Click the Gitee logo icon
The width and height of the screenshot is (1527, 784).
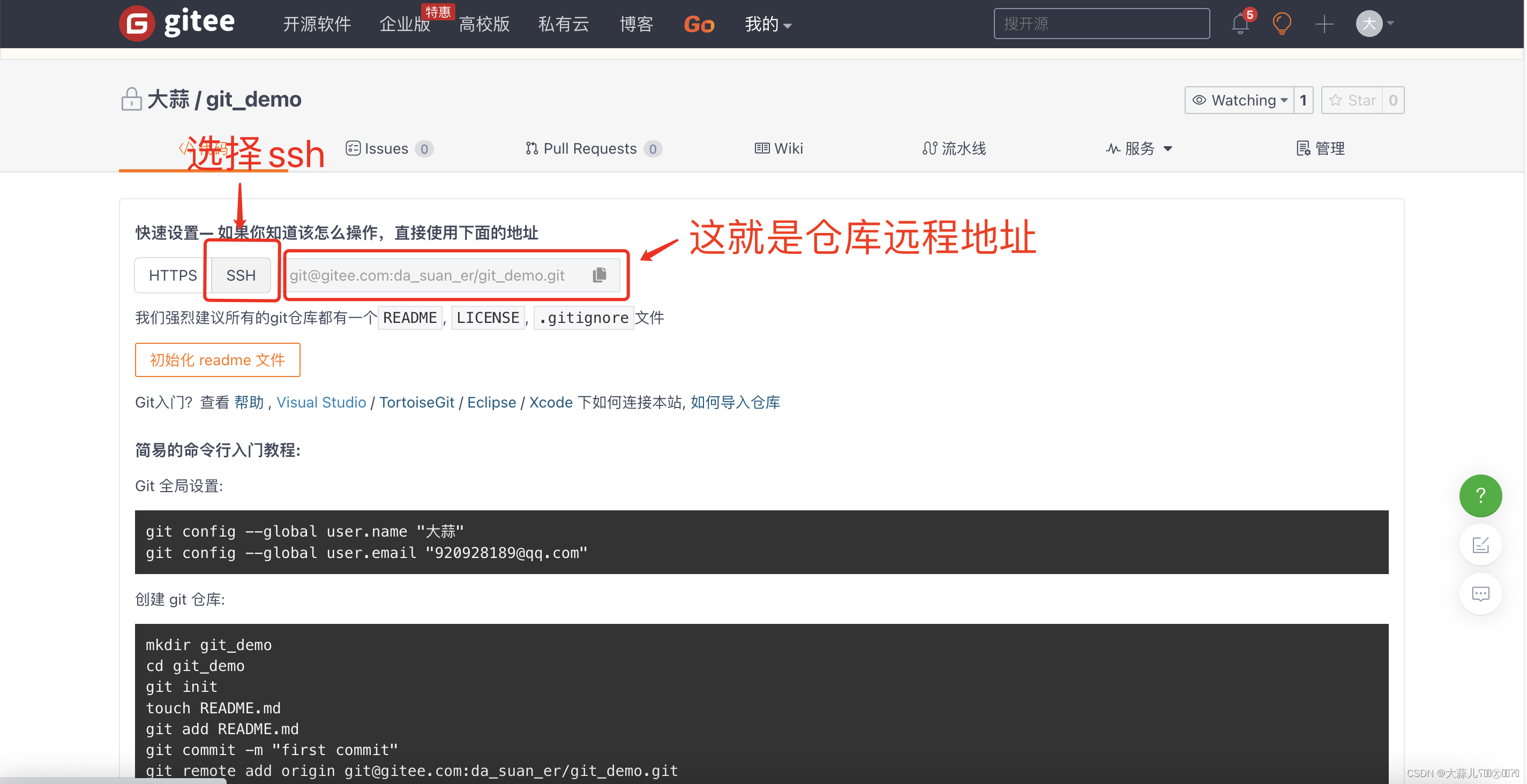[x=137, y=24]
